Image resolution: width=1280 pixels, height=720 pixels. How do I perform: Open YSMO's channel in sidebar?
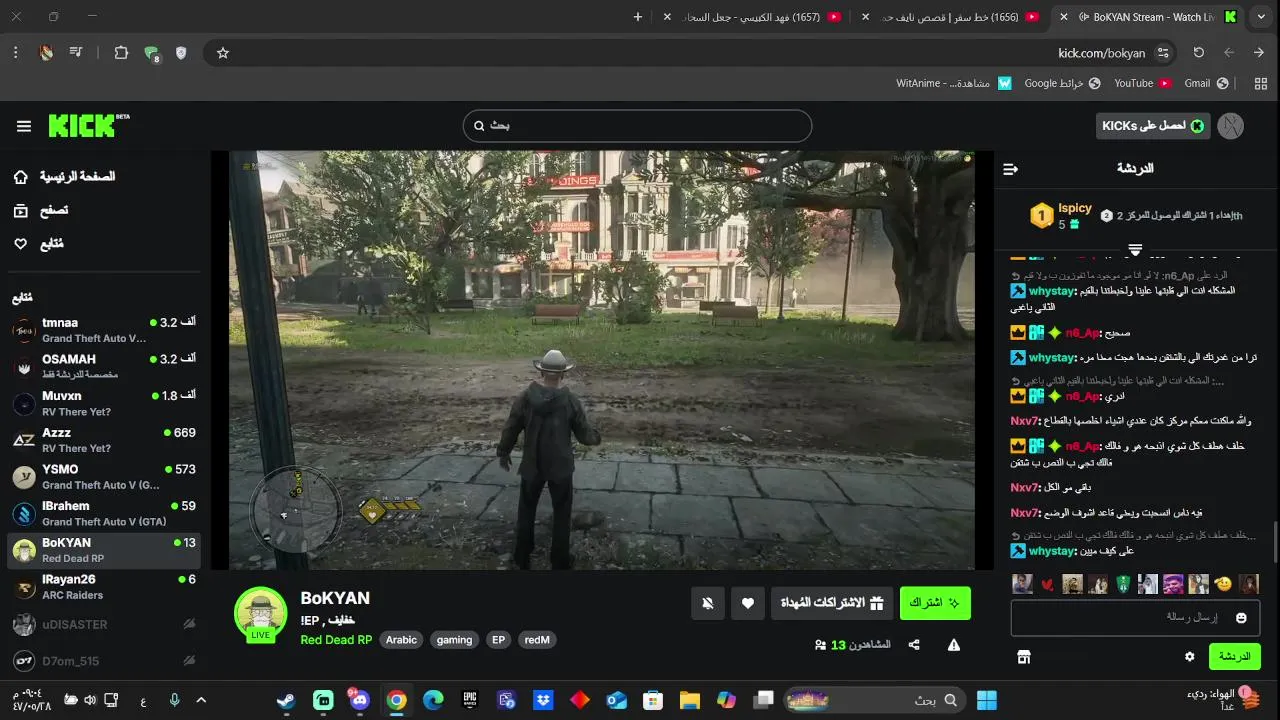tap(104, 476)
